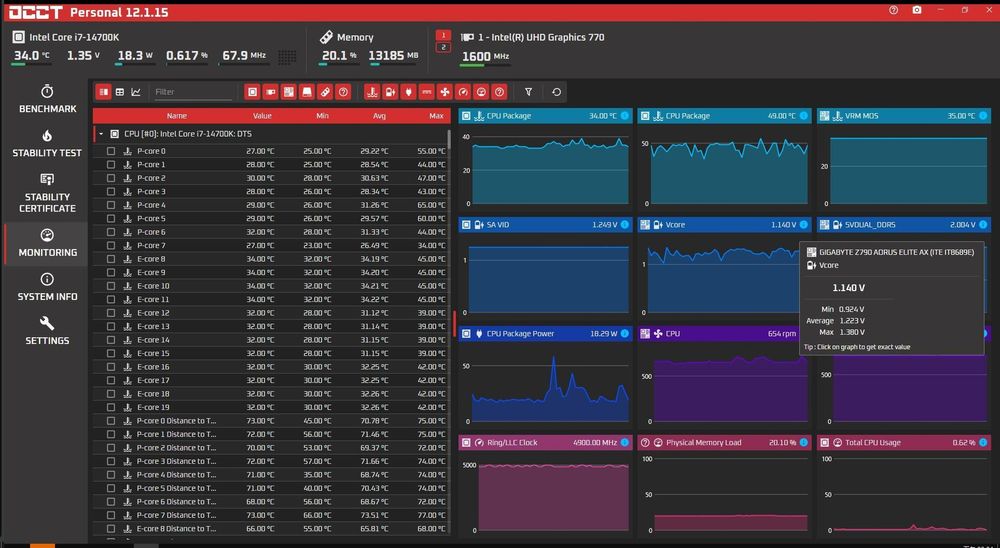Click the Filter text field

[x=192, y=92]
